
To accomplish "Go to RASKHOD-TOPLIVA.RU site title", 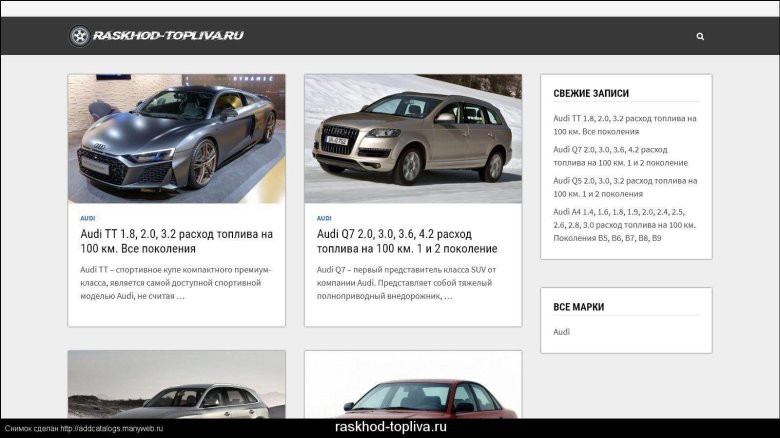I will (167, 36).
